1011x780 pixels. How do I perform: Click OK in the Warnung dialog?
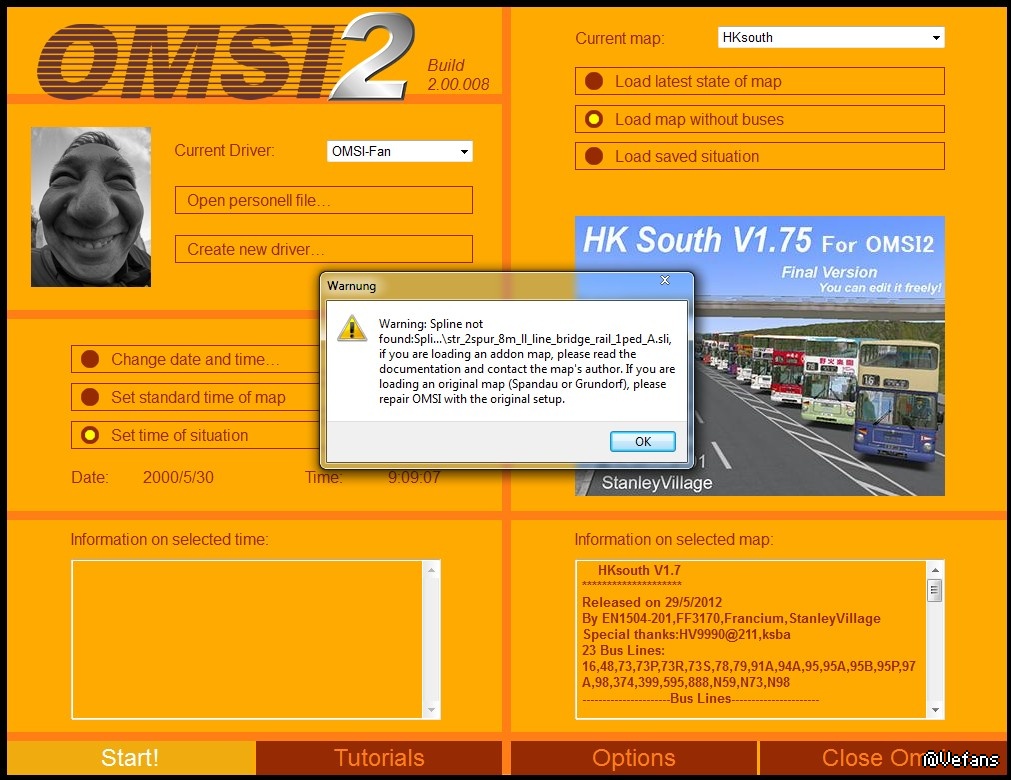(x=642, y=441)
